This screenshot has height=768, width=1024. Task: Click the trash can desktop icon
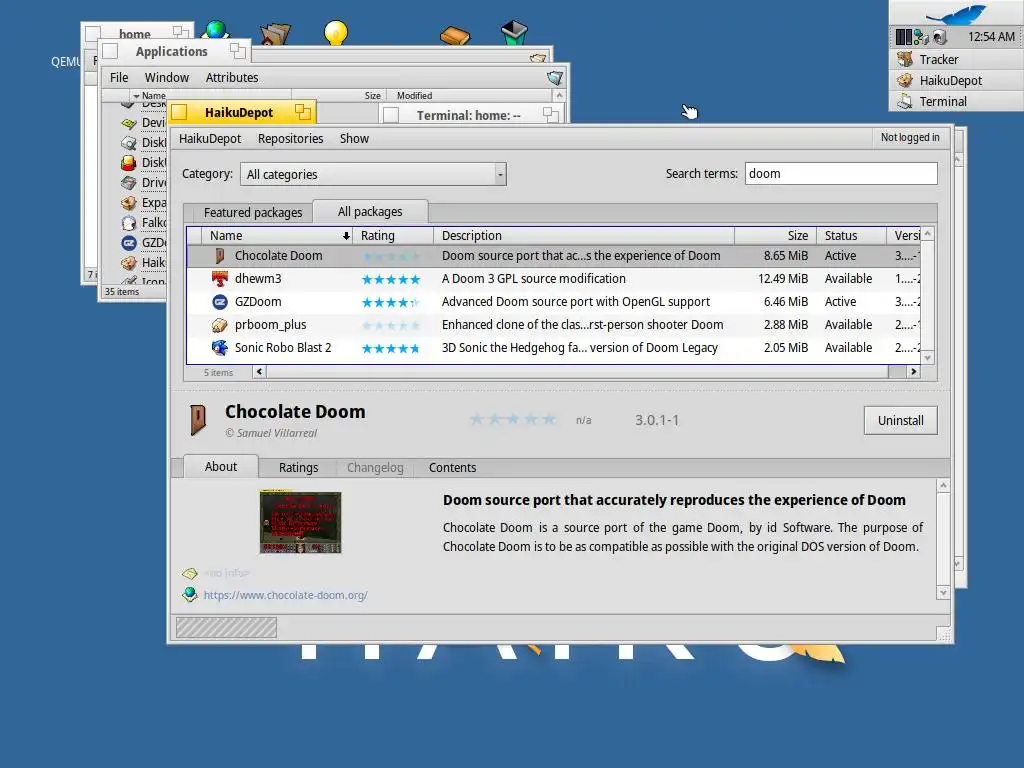click(514, 32)
